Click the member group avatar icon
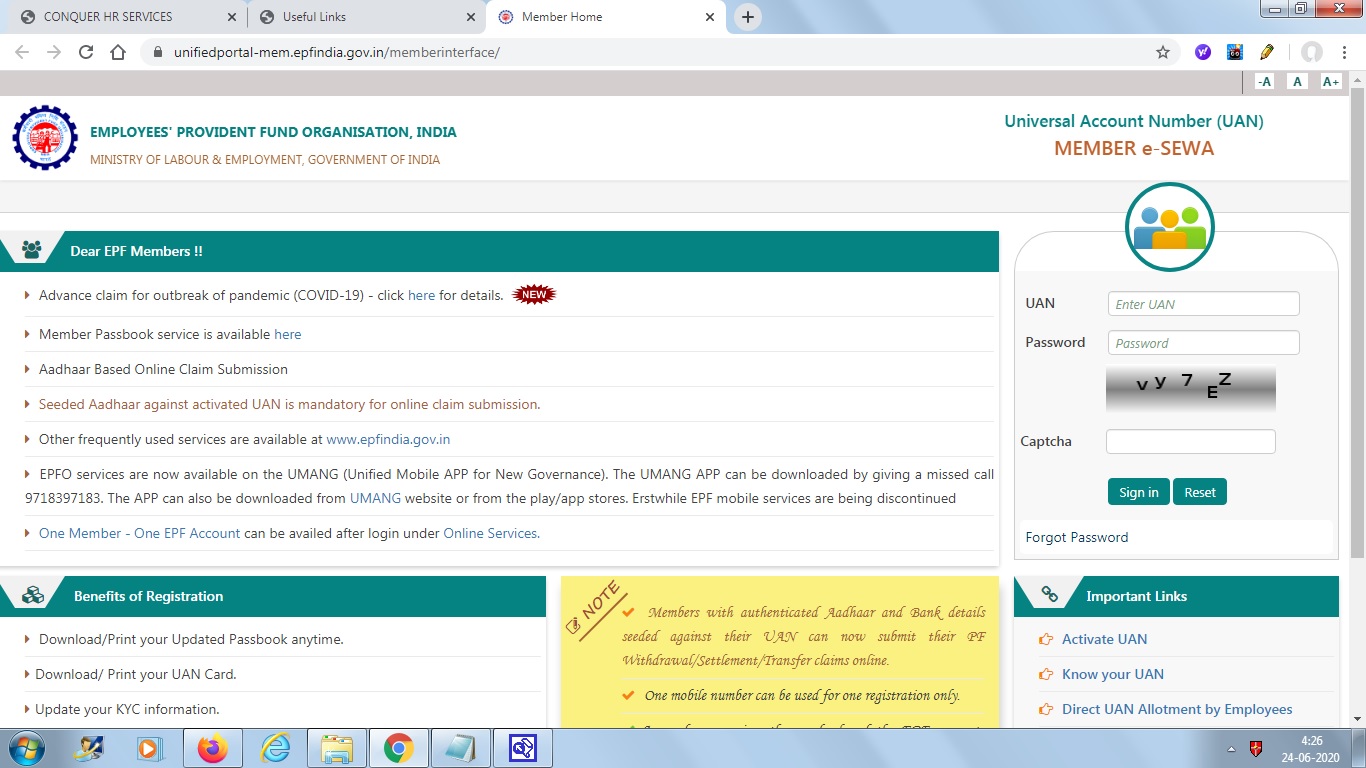The image size is (1366, 768). click(x=1169, y=227)
